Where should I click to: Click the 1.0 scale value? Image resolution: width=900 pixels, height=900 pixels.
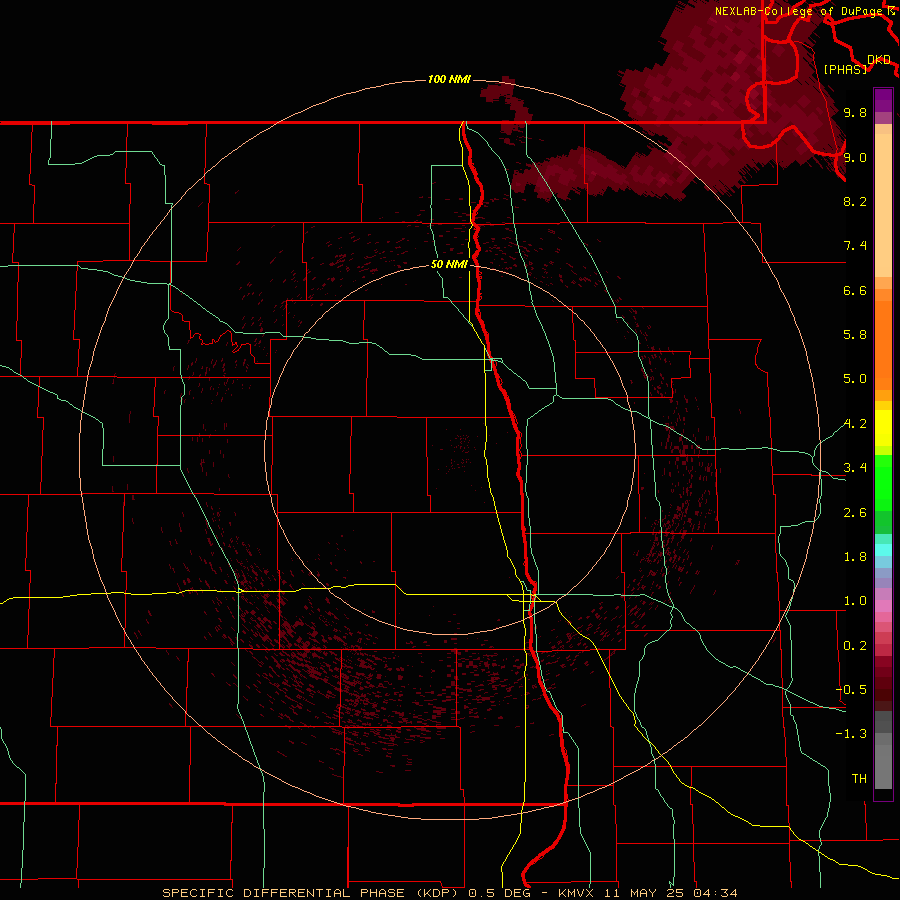pos(855,601)
